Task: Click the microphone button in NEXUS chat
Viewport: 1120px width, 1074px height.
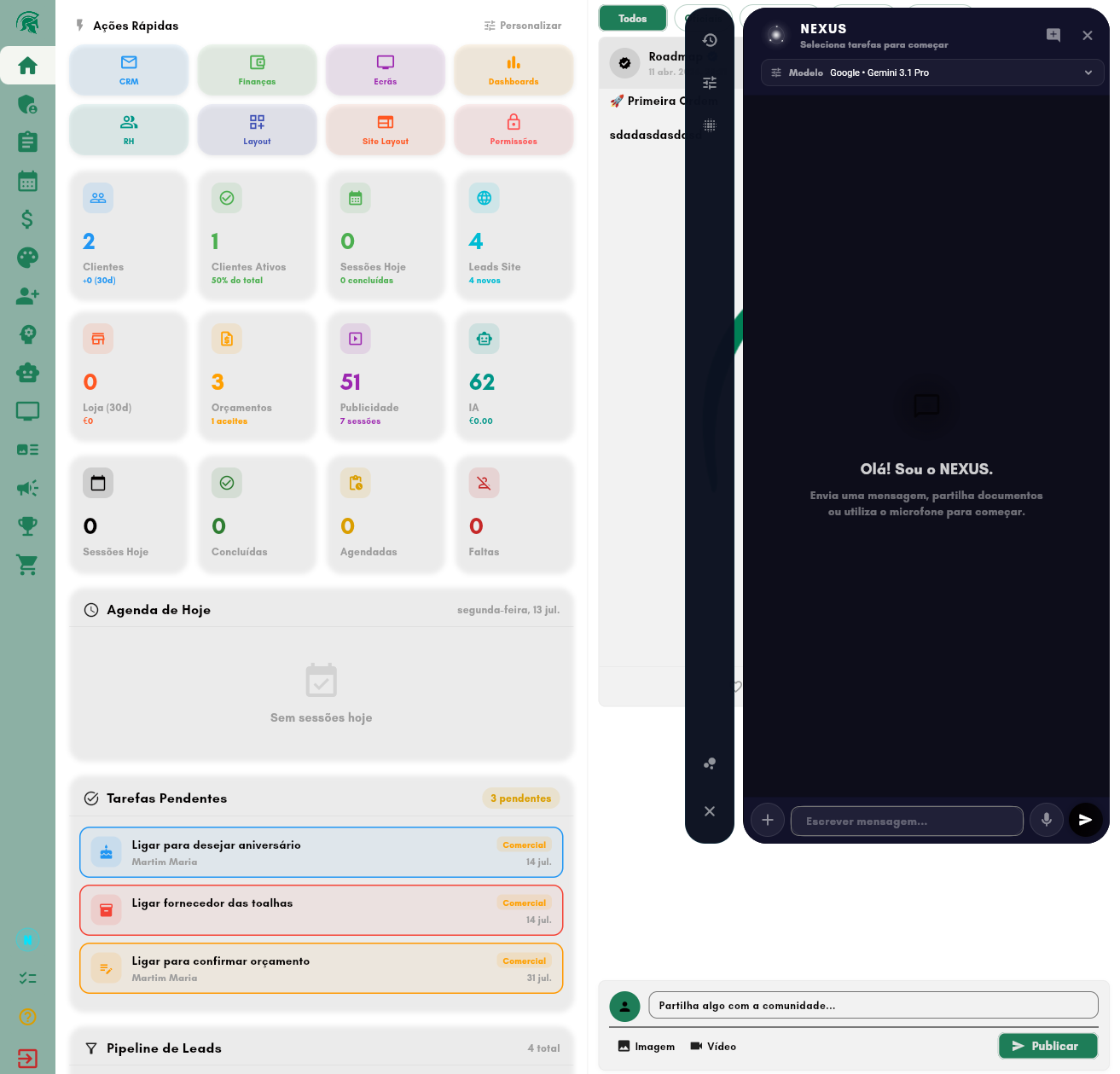Action: click(x=1047, y=820)
